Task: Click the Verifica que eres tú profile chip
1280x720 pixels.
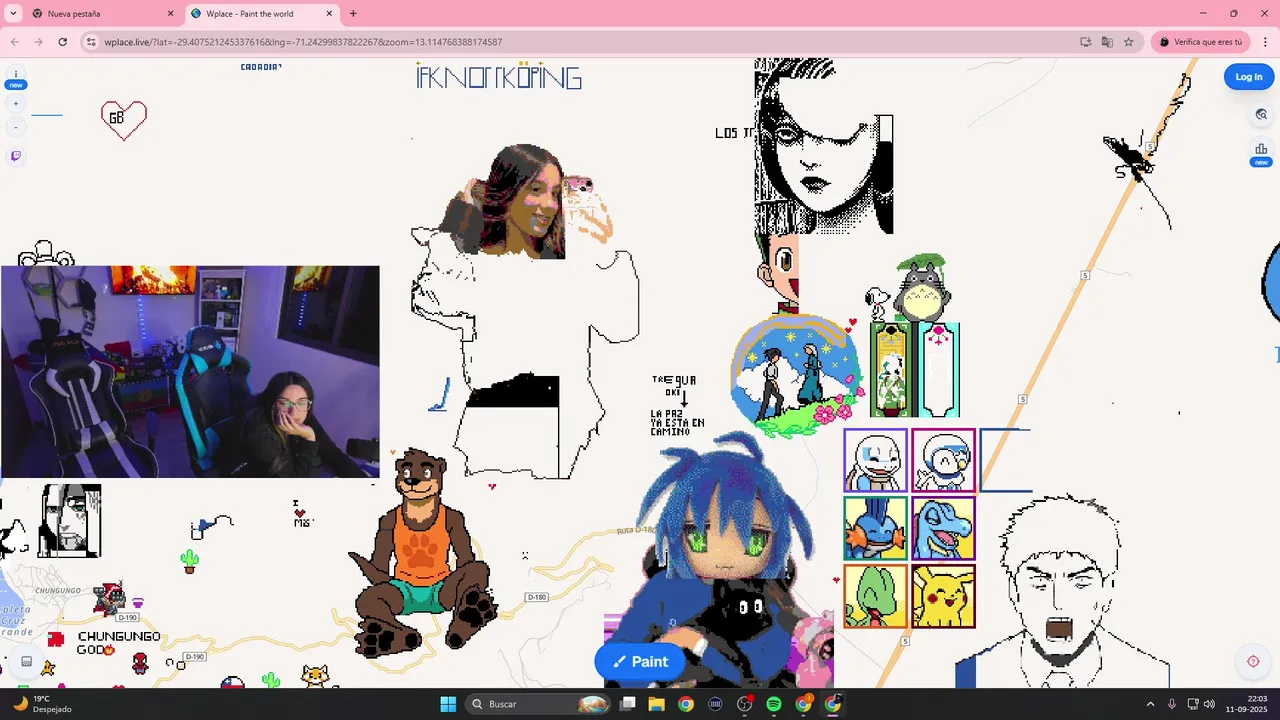Action: 1203,42
